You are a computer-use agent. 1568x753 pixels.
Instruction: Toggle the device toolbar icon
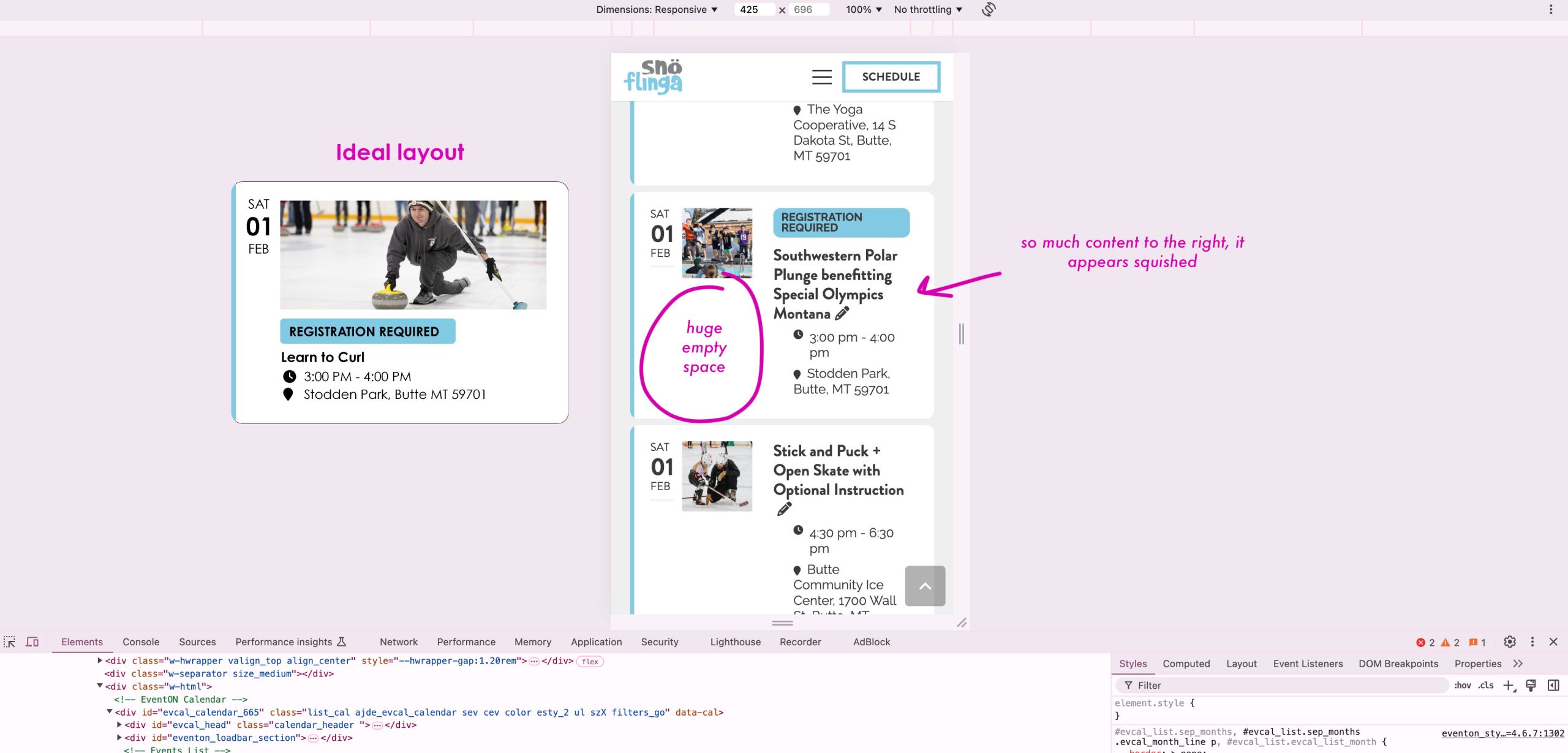coord(32,641)
